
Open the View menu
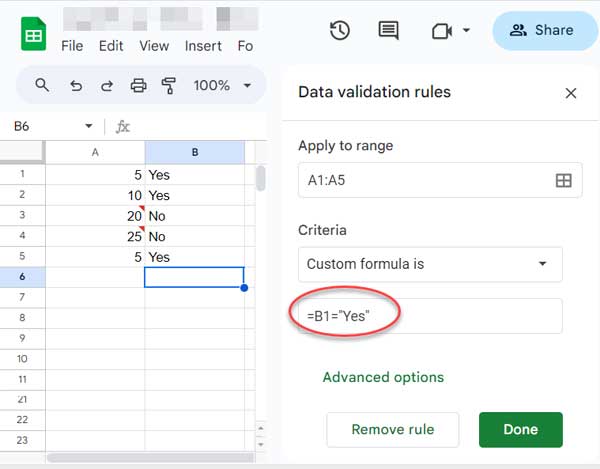[x=154, y=46]
